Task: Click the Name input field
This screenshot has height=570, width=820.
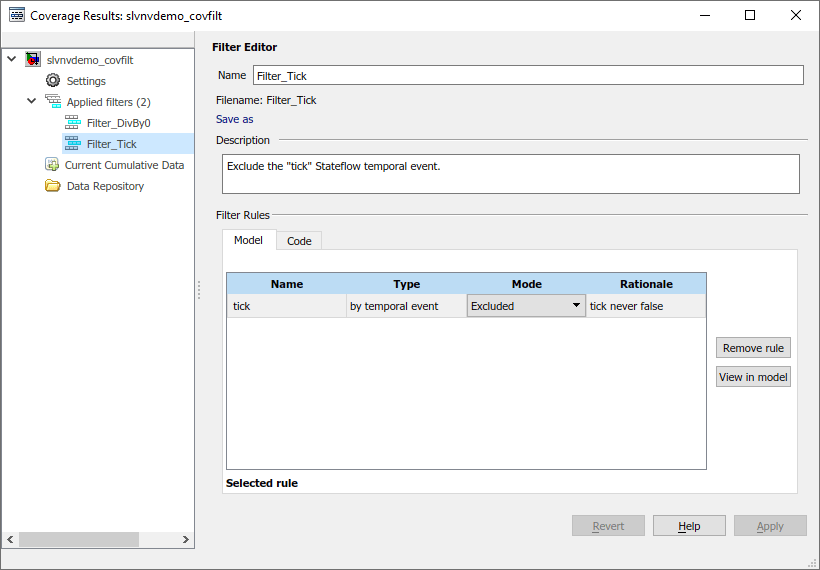Action: [x=528, y=75]
